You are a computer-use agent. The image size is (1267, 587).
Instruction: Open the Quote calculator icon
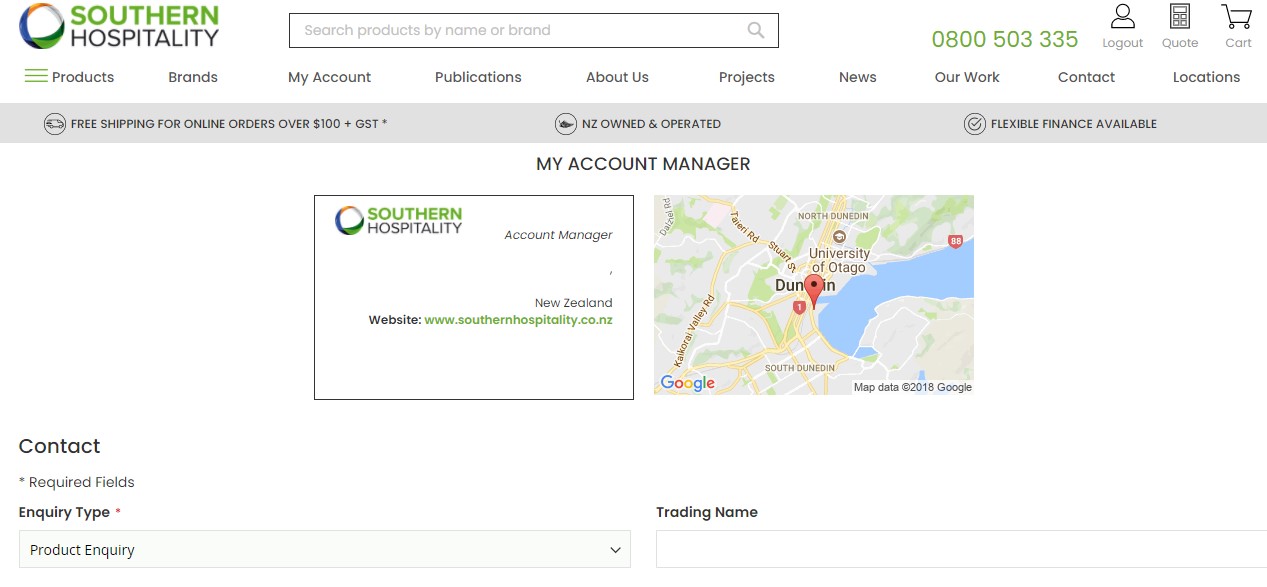(x=1180, y=17)
